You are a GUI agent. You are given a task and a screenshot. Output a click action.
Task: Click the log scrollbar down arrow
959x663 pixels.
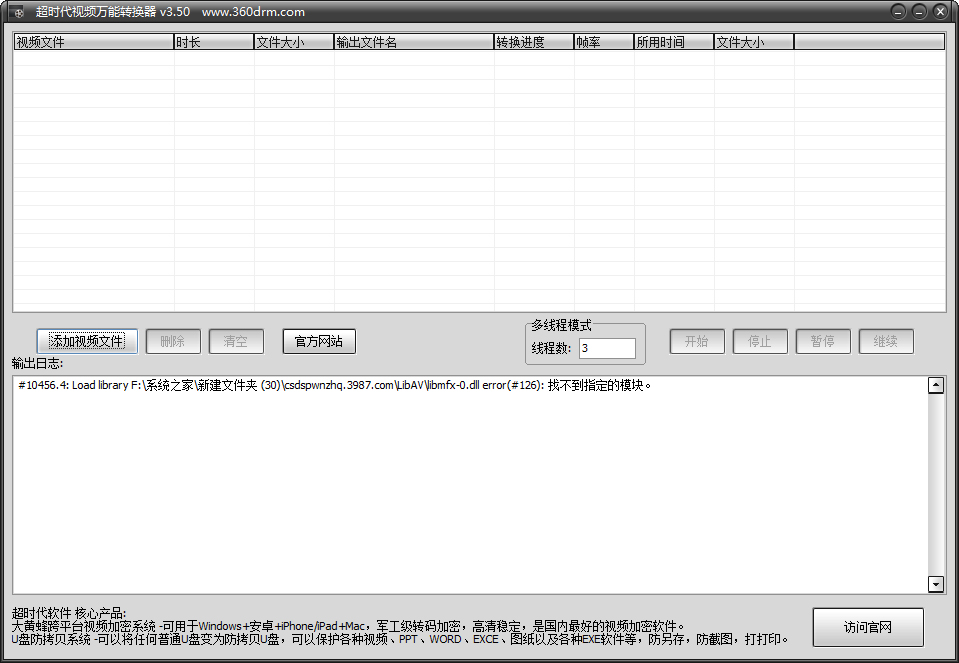click(x=936, y=584)
